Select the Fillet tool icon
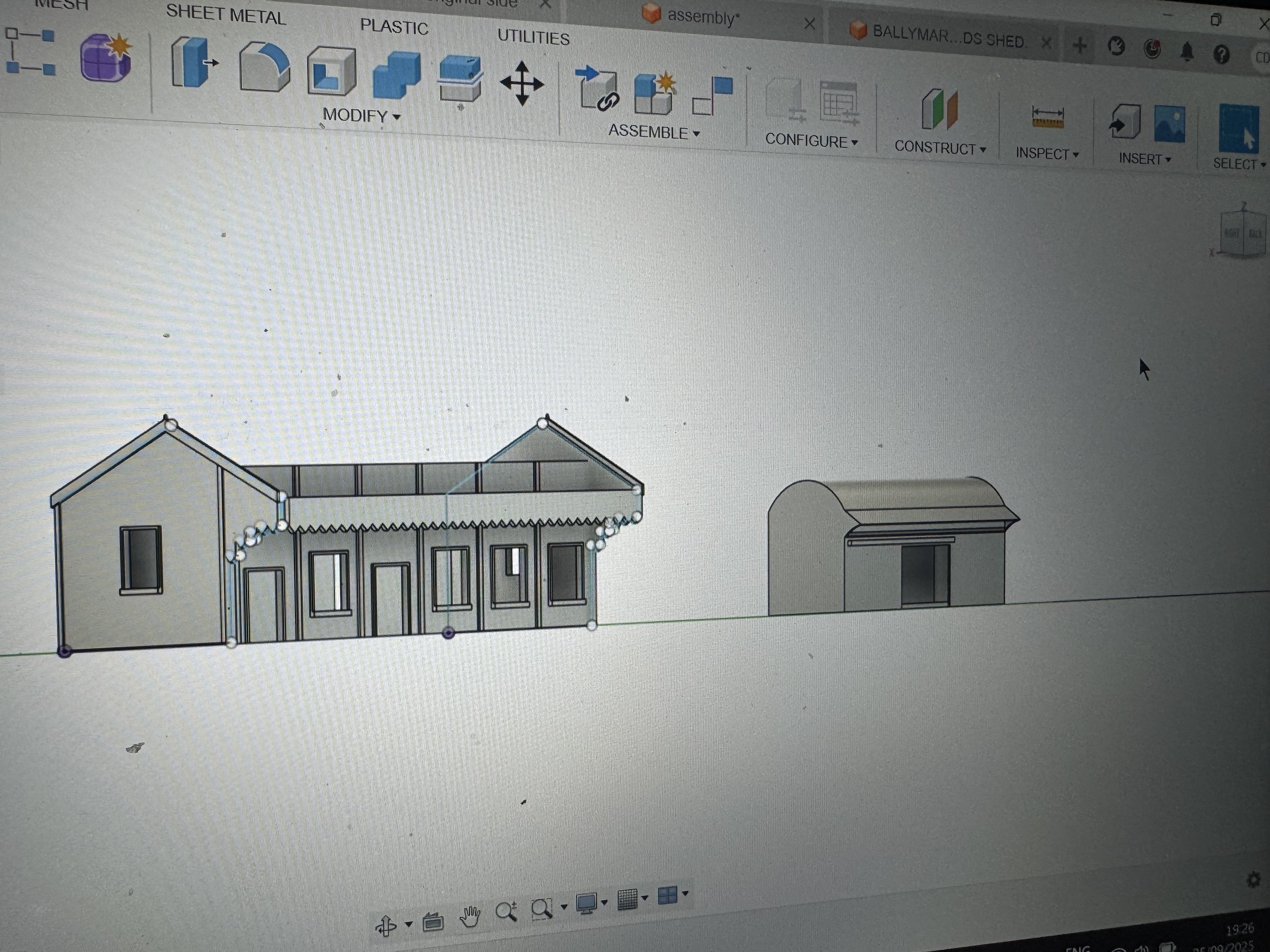Viewport: 1270px width, 952px height. click(264, 68)
